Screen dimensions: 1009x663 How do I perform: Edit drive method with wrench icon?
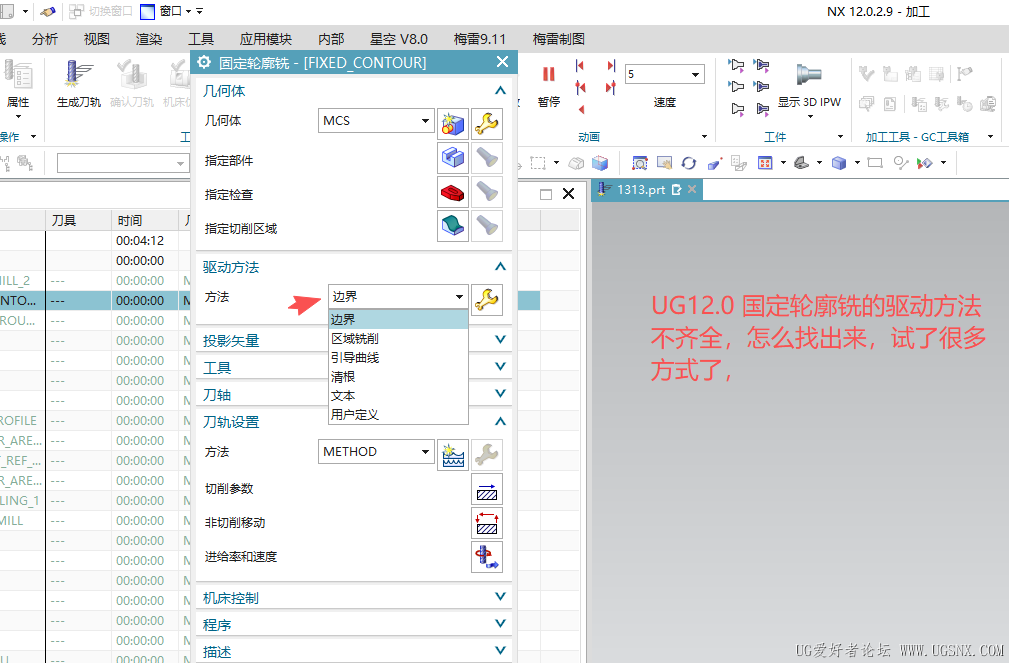[486, 299]
